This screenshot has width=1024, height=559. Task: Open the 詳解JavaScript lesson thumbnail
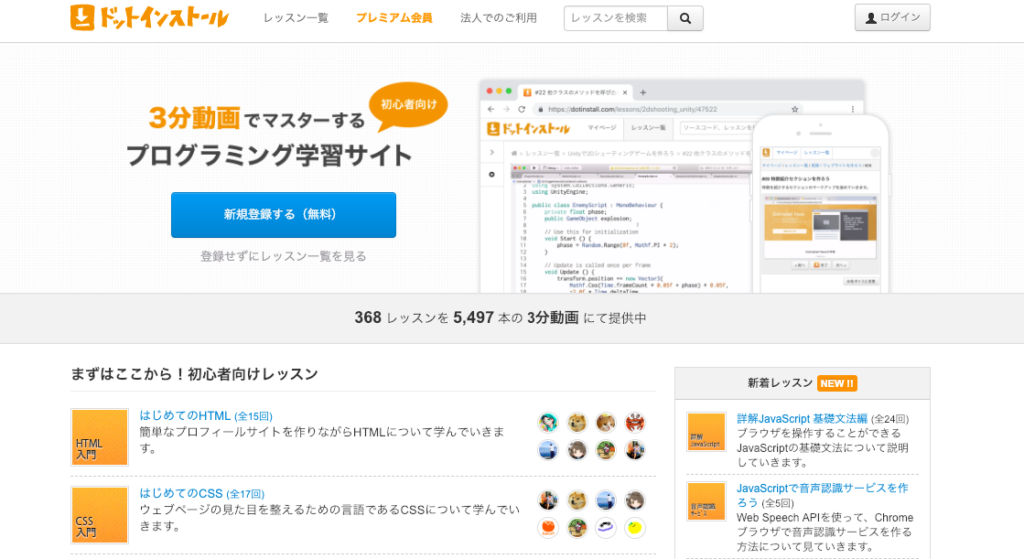(x=706, y=432)
